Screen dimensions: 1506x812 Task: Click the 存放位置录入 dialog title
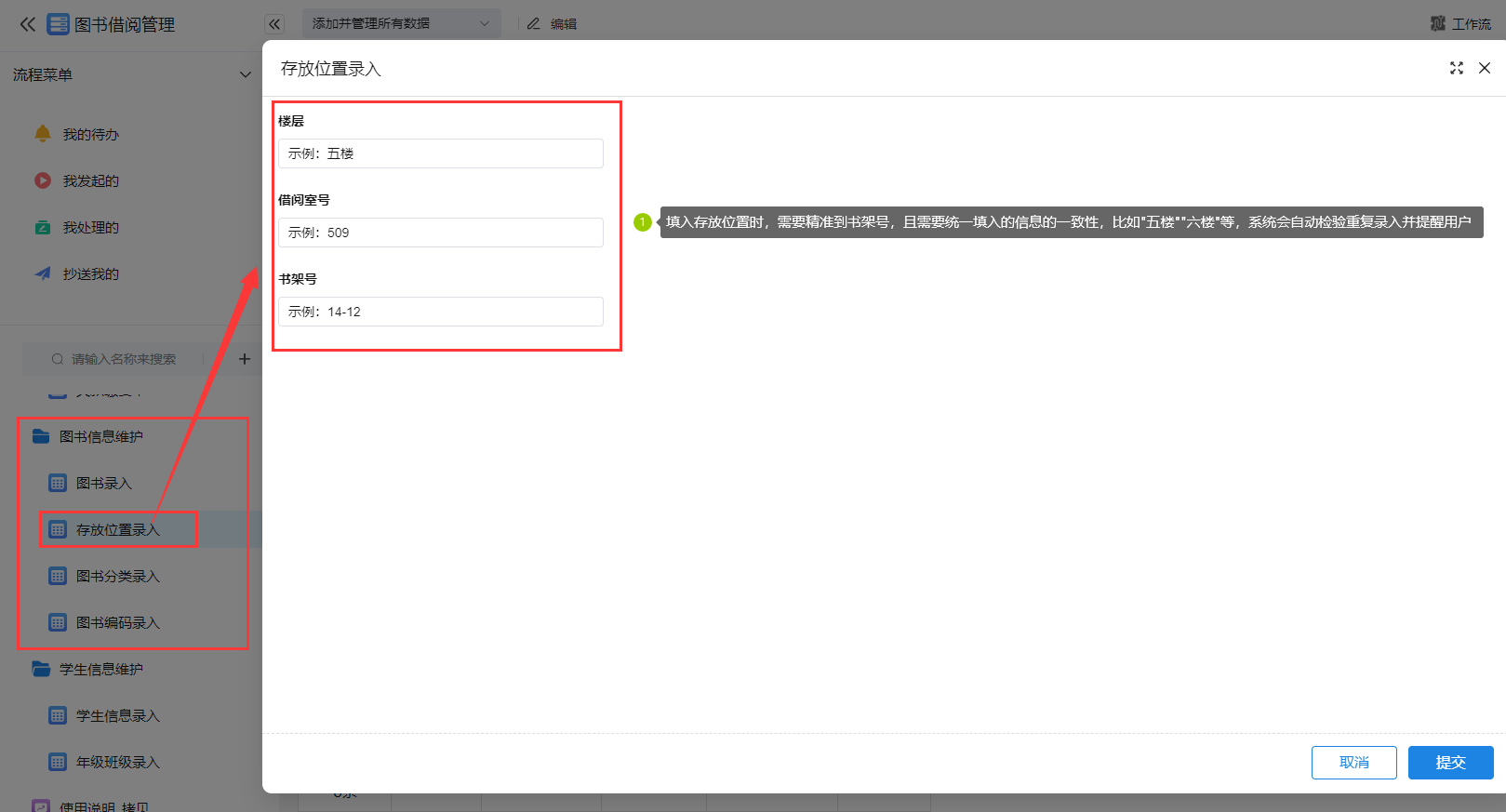pos(331,69)
